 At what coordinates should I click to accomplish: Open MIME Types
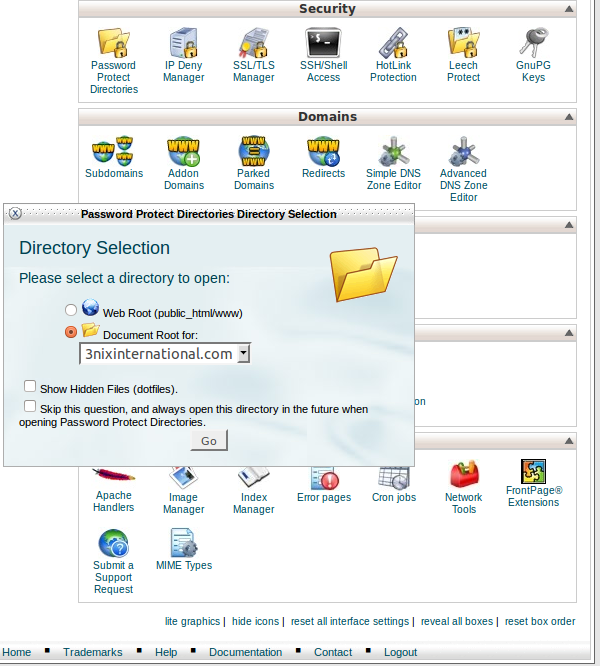[184, 550]
